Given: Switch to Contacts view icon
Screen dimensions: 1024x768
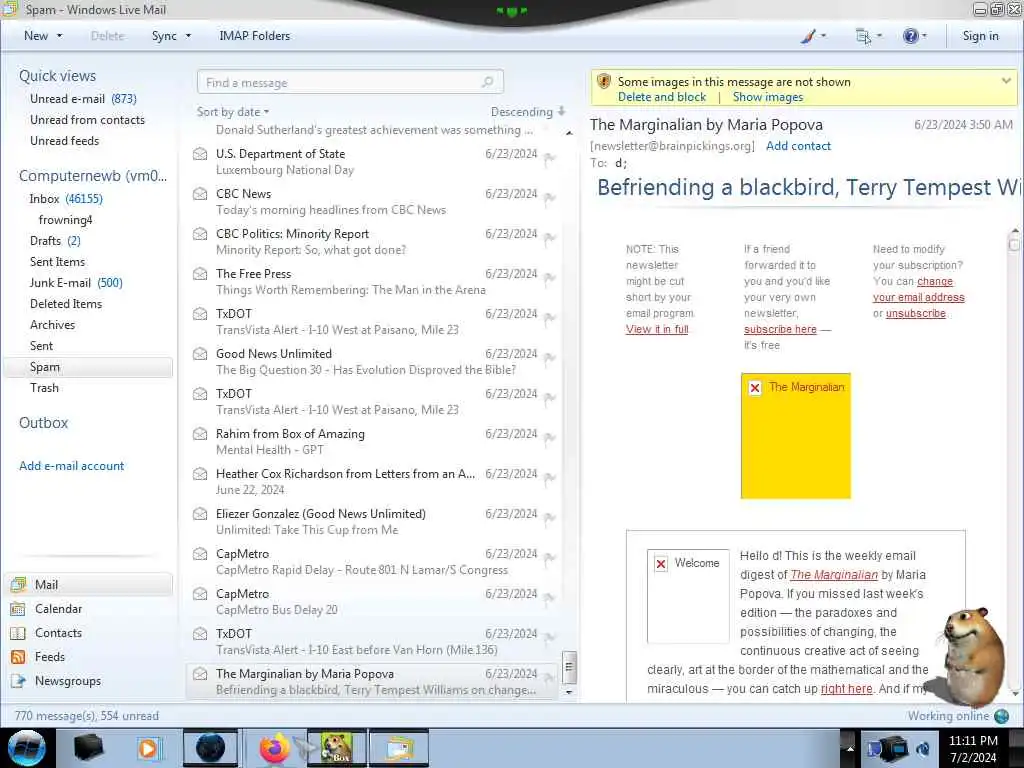Looking at the screenshot, I should [18, 633].
